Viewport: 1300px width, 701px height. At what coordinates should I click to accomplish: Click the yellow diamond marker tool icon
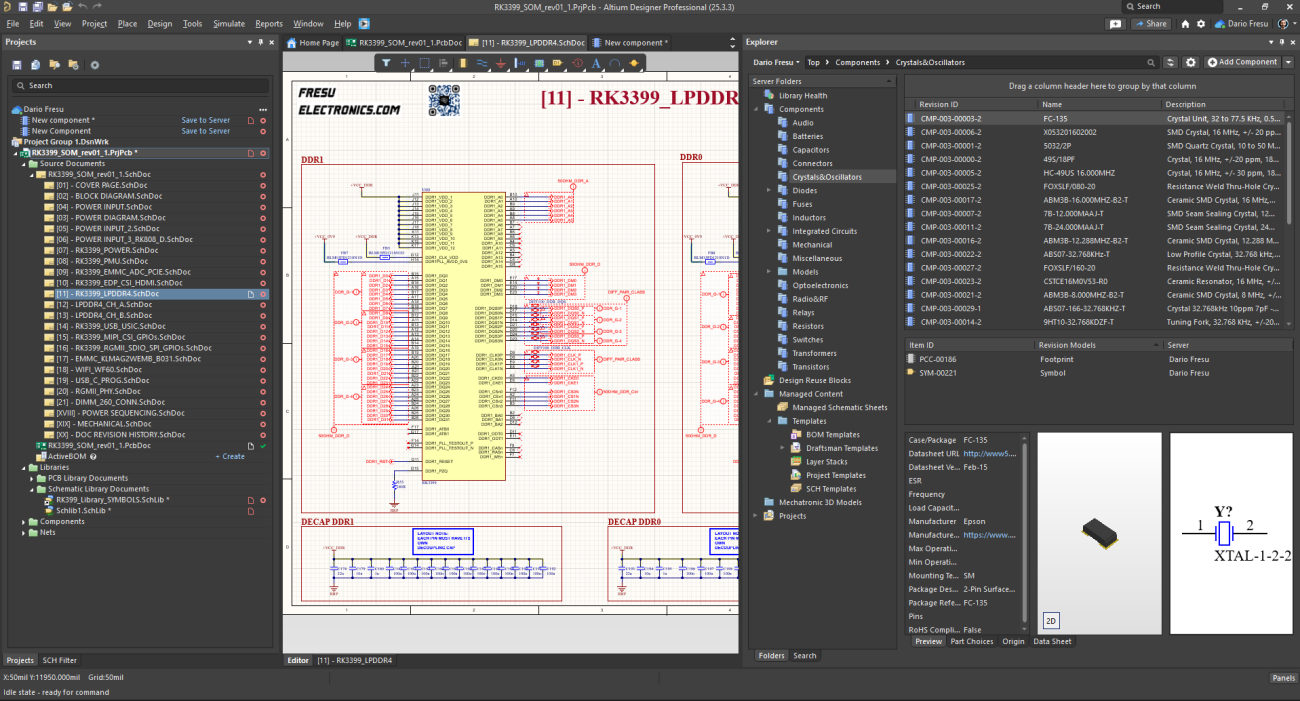(x=634, y=63)
